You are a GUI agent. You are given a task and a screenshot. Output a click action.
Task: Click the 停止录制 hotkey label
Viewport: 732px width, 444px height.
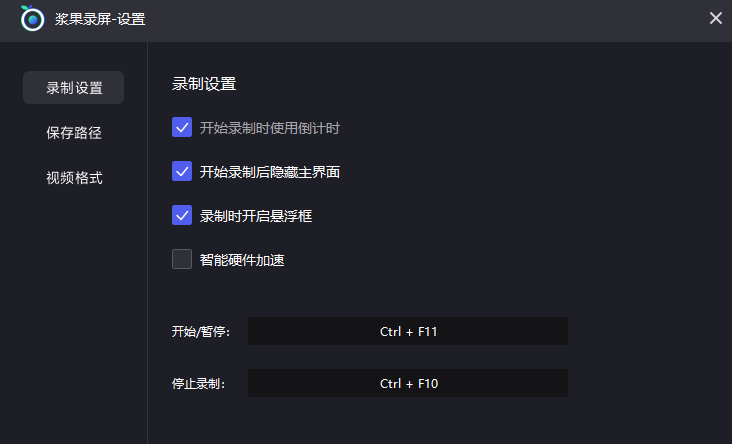tap(199, 383)
